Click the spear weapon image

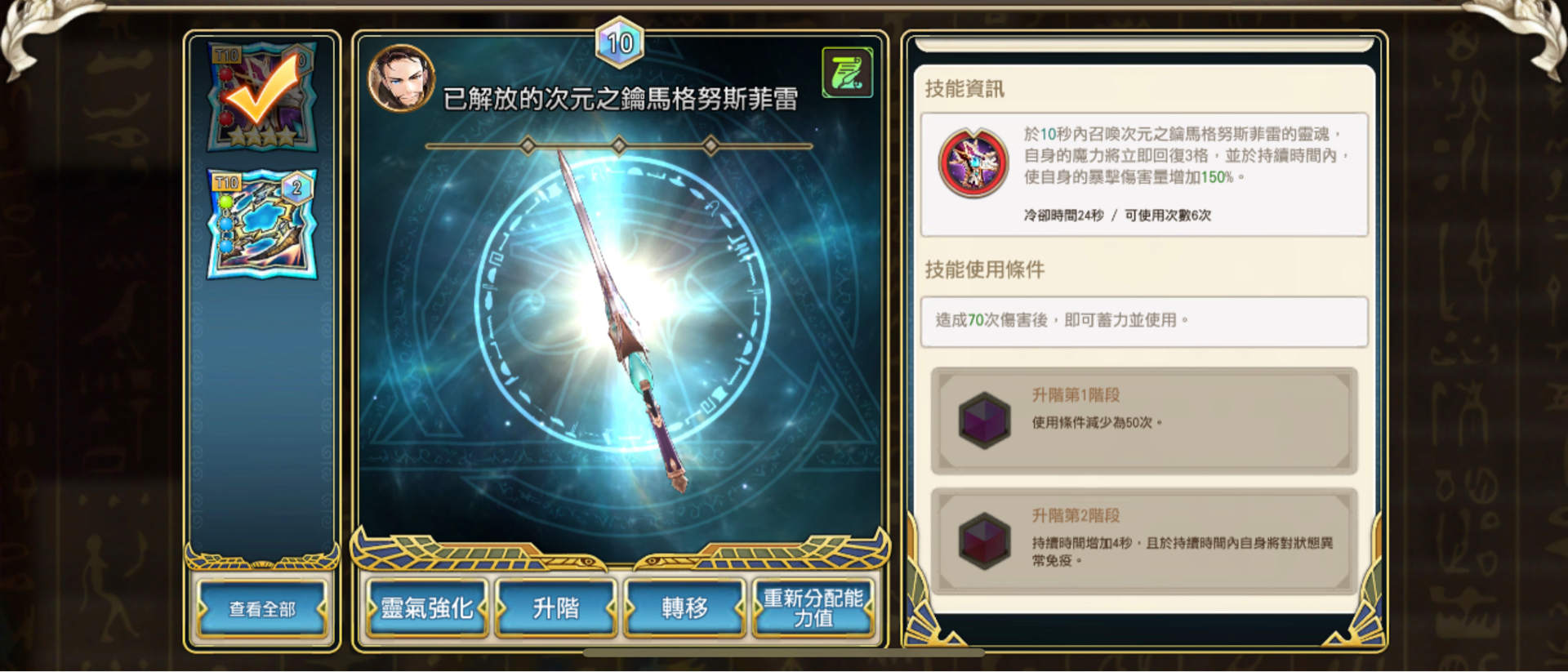pyautogui.click(x=621, y=322)
